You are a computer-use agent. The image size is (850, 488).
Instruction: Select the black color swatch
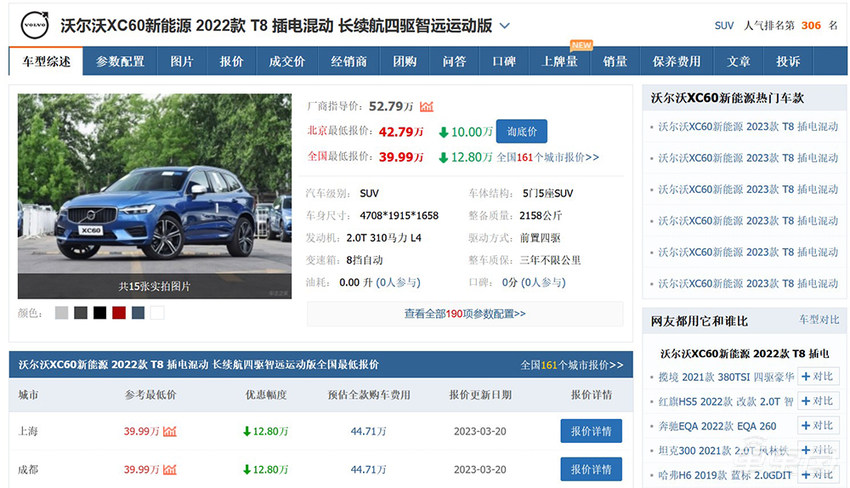100,312
